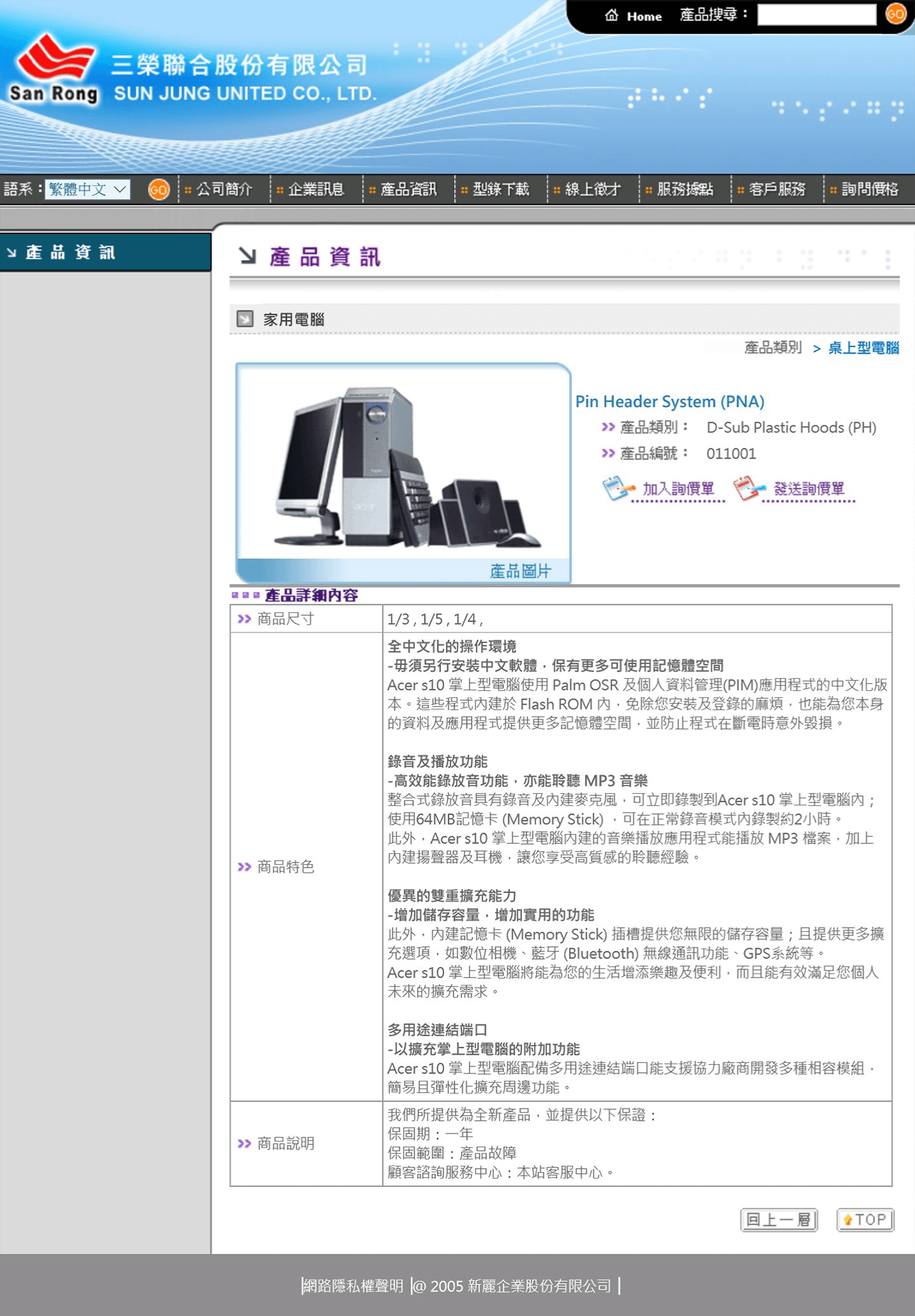The height and width of the screenshot is (1316, 915).
Task: Click the Pin Header System (PNA) title
Action: click(670, 401)
